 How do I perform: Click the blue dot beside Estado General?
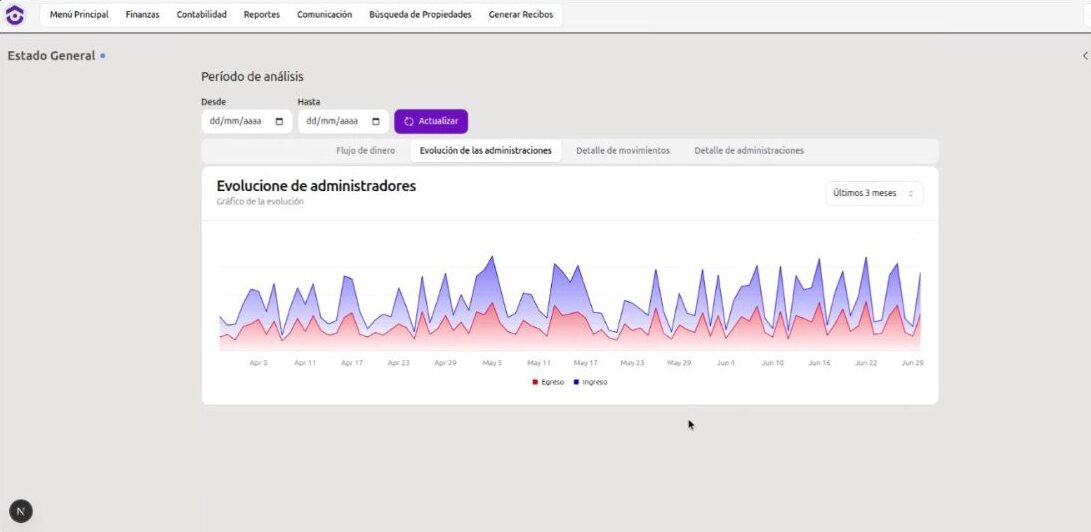[103, 56]
